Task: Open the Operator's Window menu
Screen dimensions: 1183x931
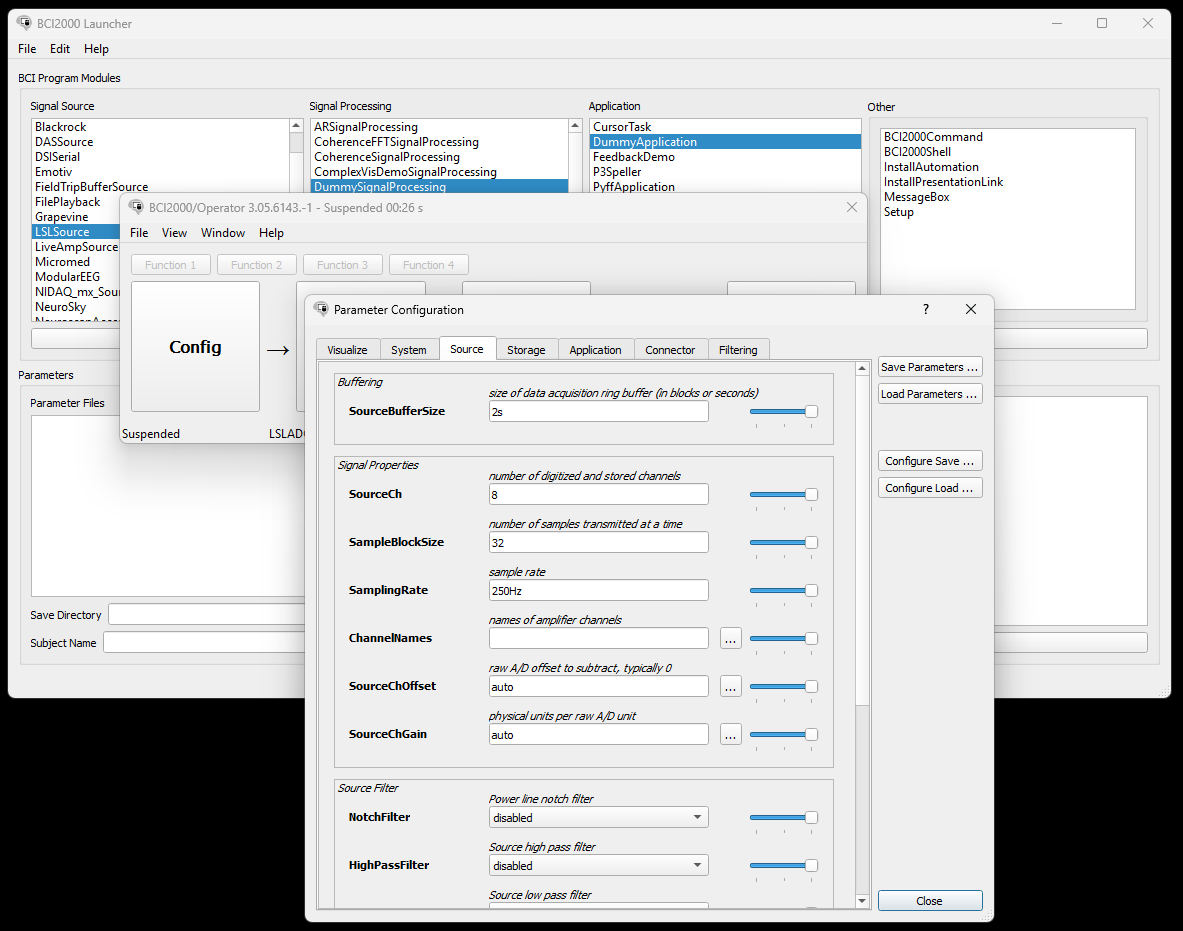Action: pos(222,233)
